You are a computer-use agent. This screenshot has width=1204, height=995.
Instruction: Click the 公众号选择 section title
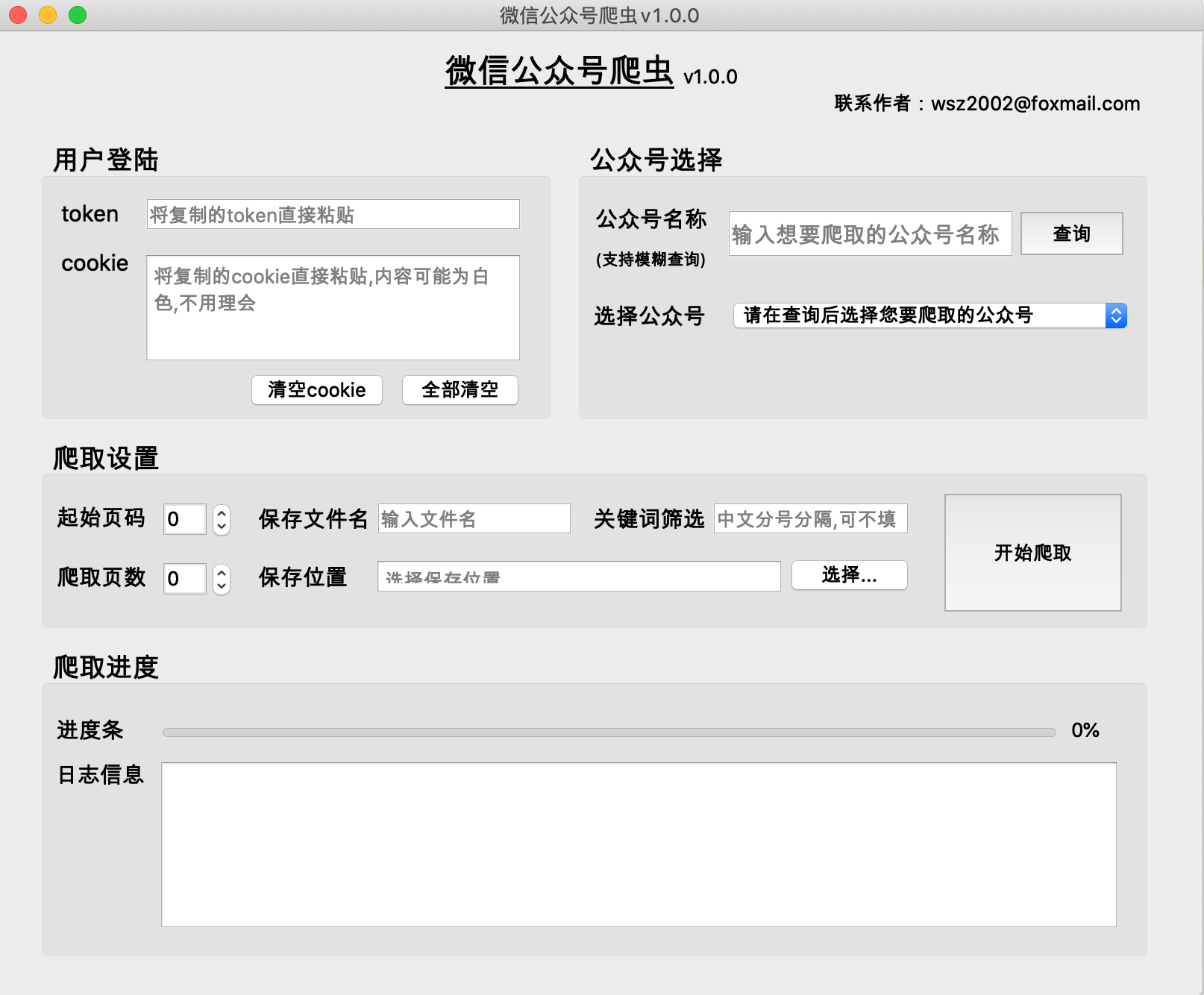click(656, 160)
